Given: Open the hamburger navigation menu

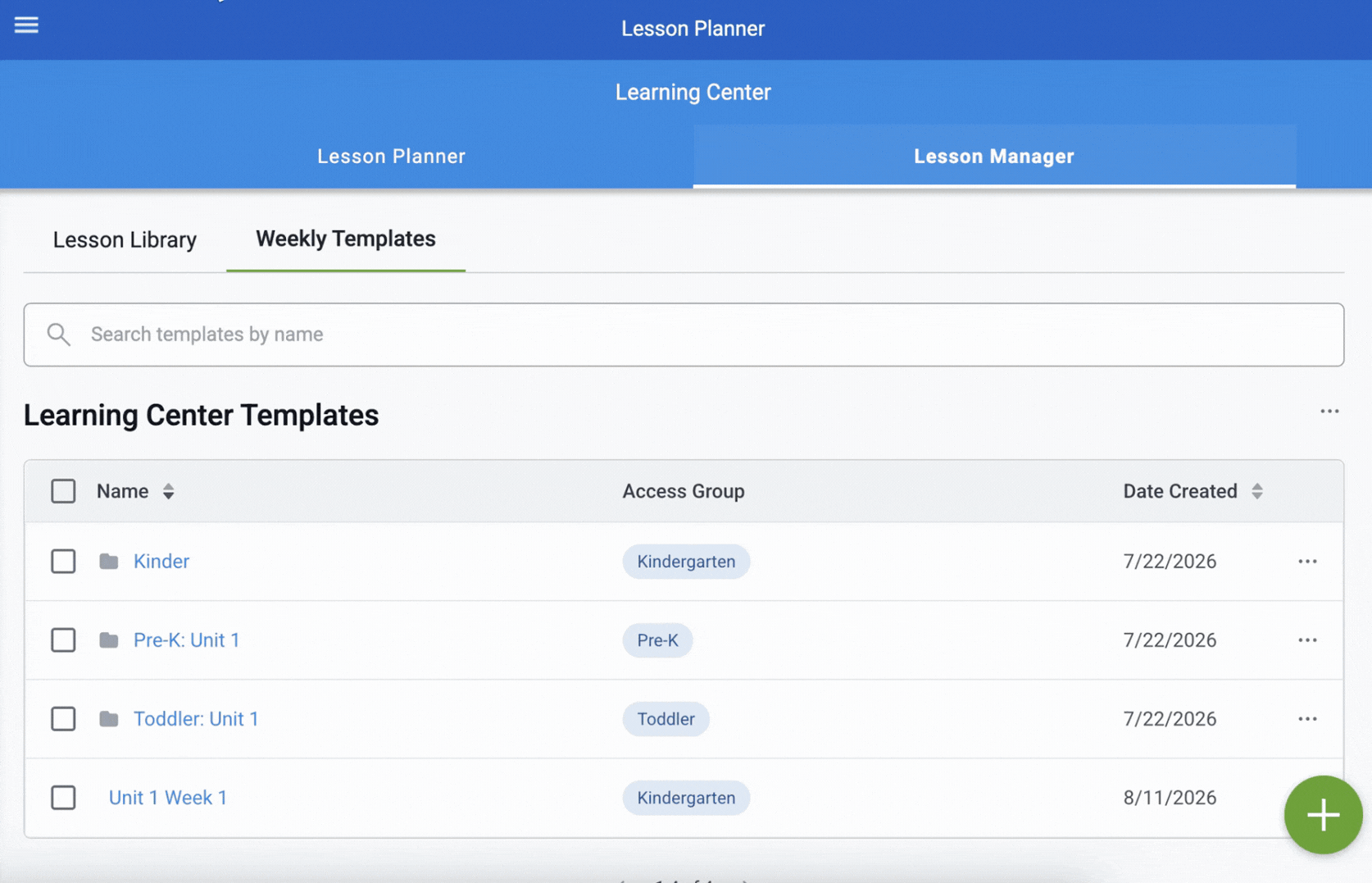Looking at the screenshot, I should [26, 25].
